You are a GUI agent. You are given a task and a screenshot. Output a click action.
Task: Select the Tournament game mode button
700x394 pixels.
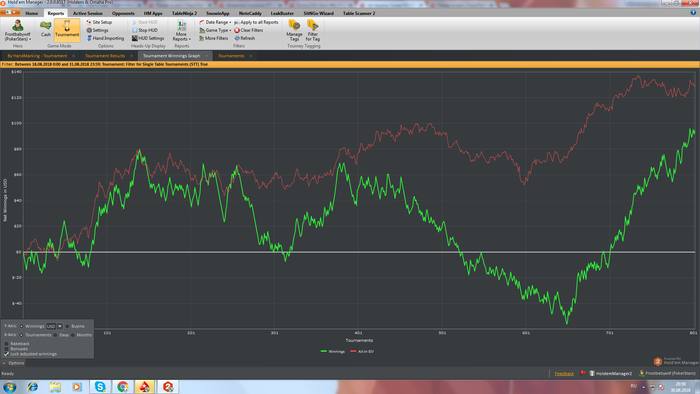click(x=67, y=29)
